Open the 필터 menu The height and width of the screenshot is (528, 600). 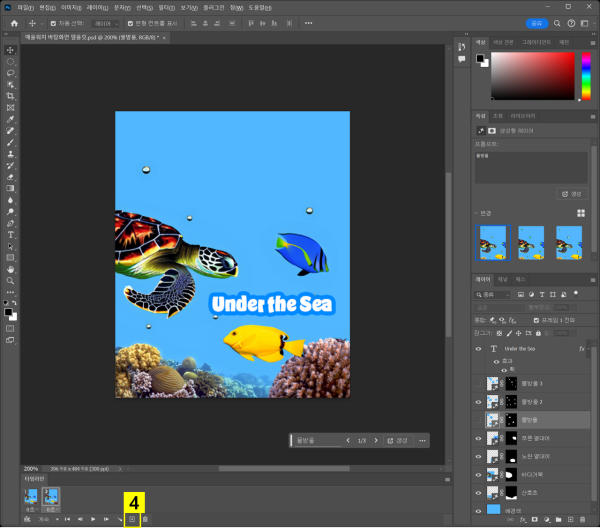165,7
